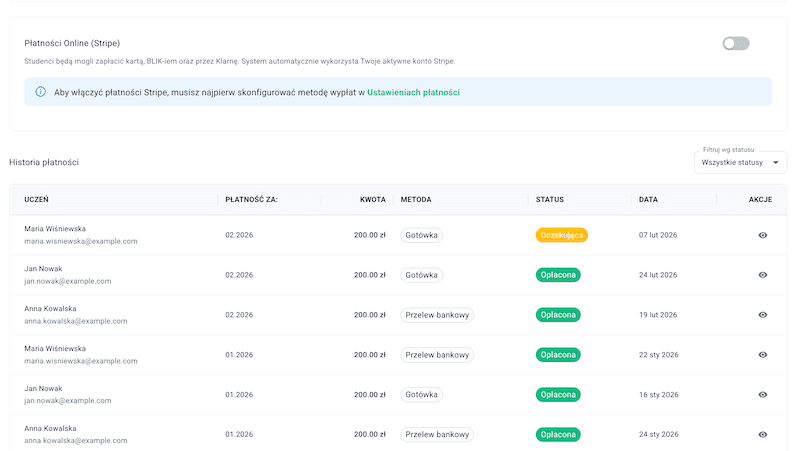Open the Ustawieniach płatności link
Viewport: 800px width, 451px height.
pos(413,92)
